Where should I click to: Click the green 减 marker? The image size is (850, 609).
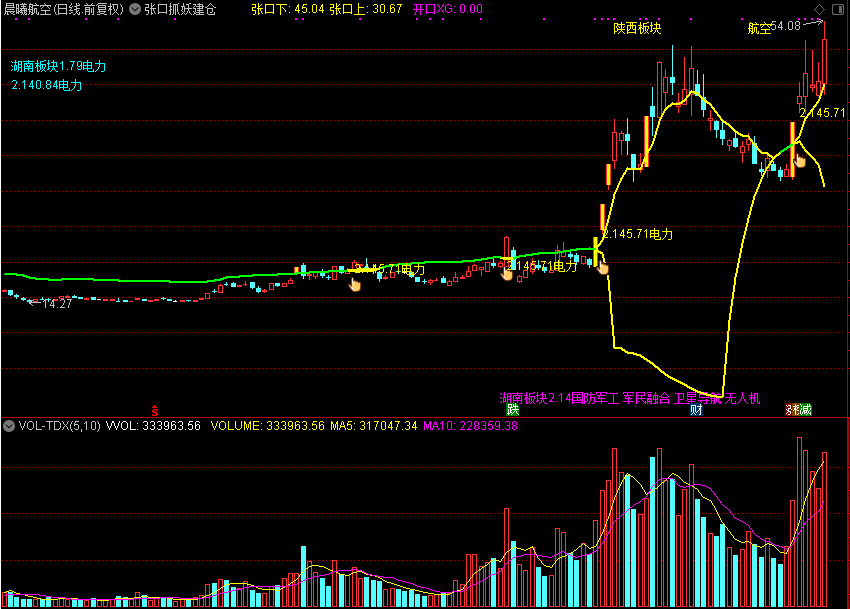click(x=806, y=409)
